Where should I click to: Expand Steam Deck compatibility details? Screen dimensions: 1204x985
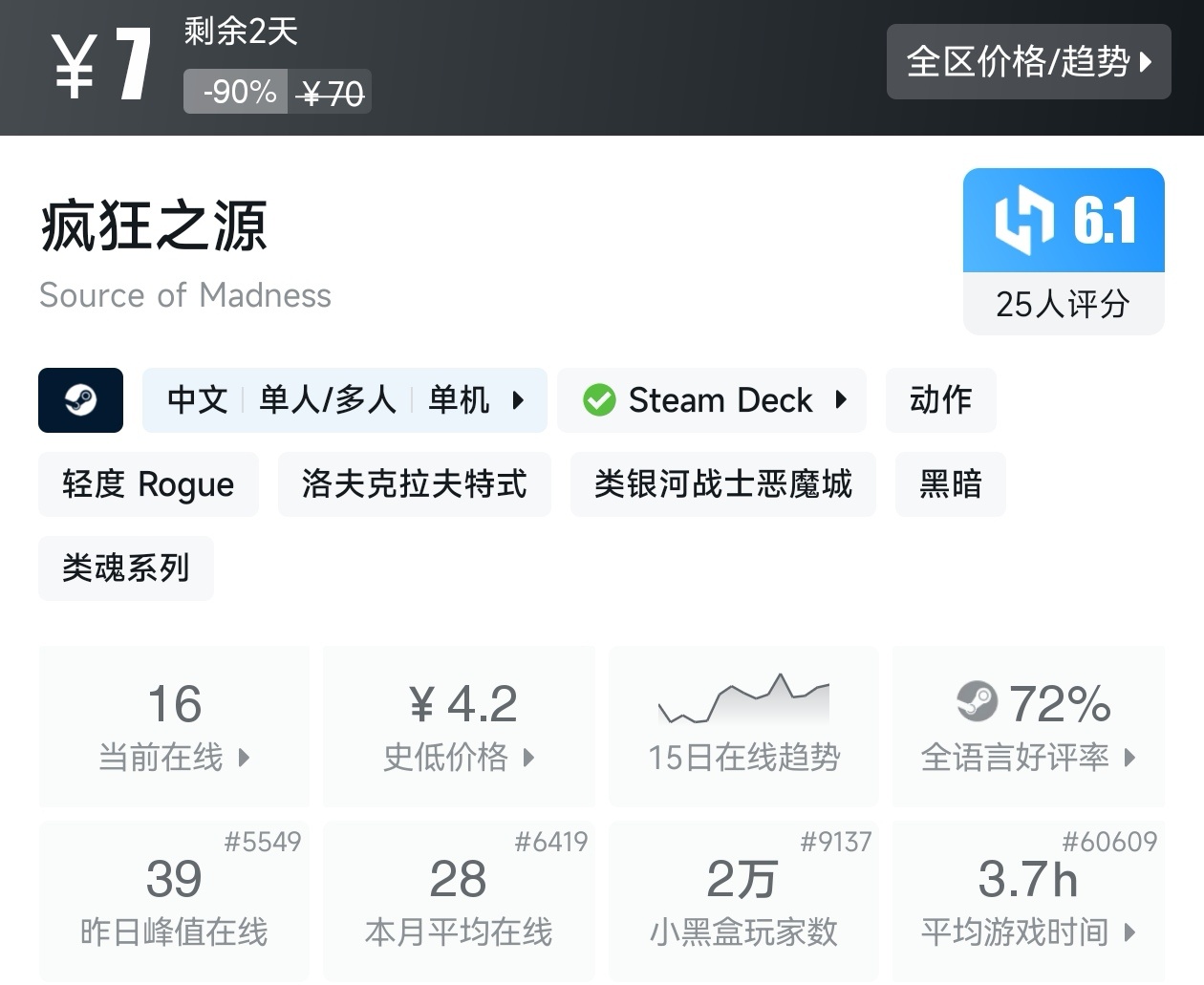coord(712,399)
